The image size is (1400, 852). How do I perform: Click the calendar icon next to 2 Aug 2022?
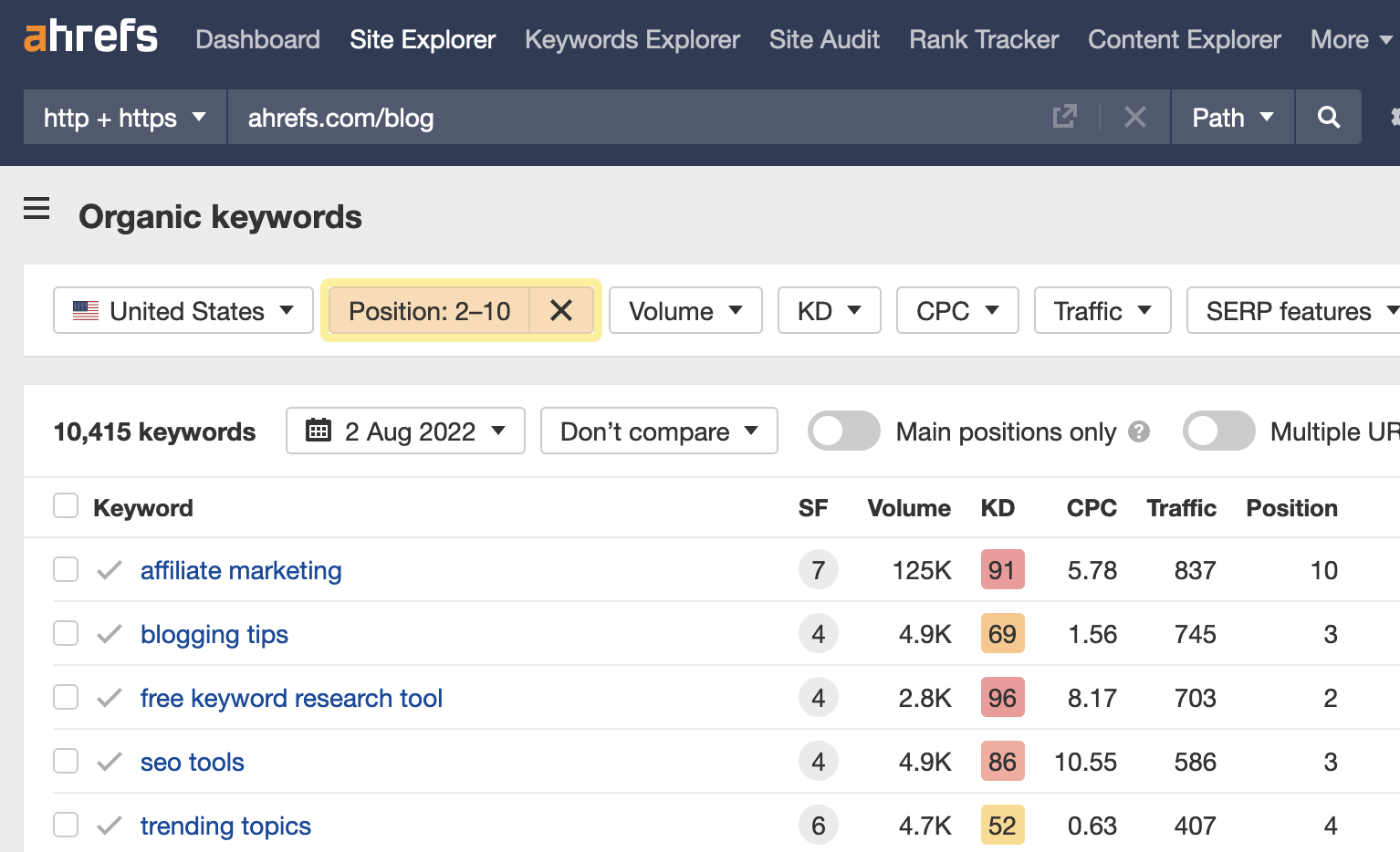click(319, 431)
